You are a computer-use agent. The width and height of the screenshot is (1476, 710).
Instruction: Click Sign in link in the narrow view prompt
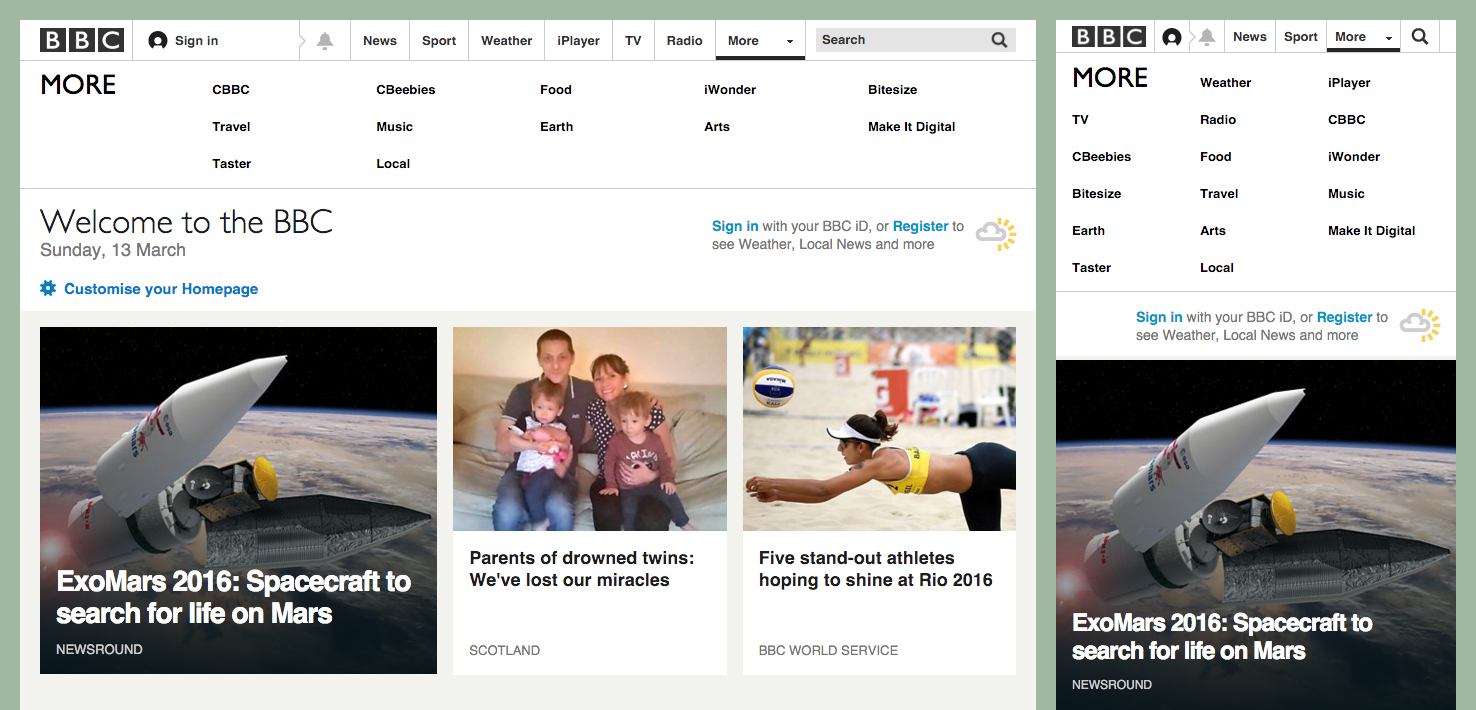[1159, 317]
